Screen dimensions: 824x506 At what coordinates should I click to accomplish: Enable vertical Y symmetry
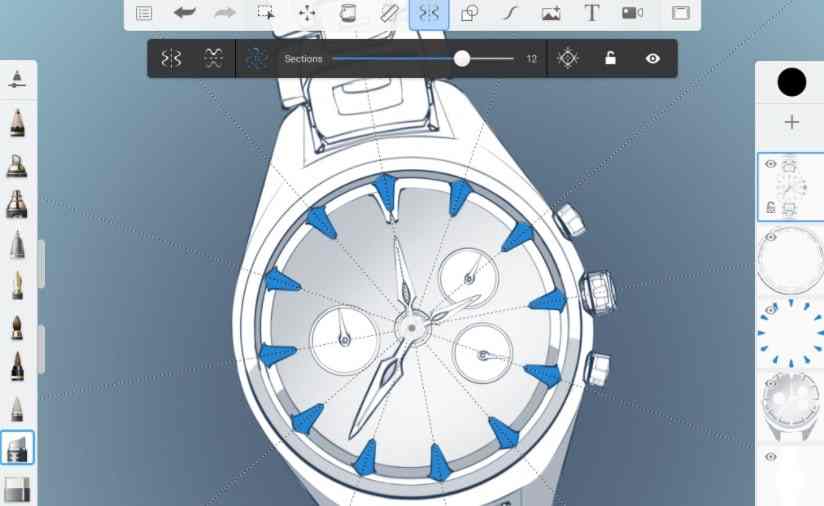(x=171, y=58)
